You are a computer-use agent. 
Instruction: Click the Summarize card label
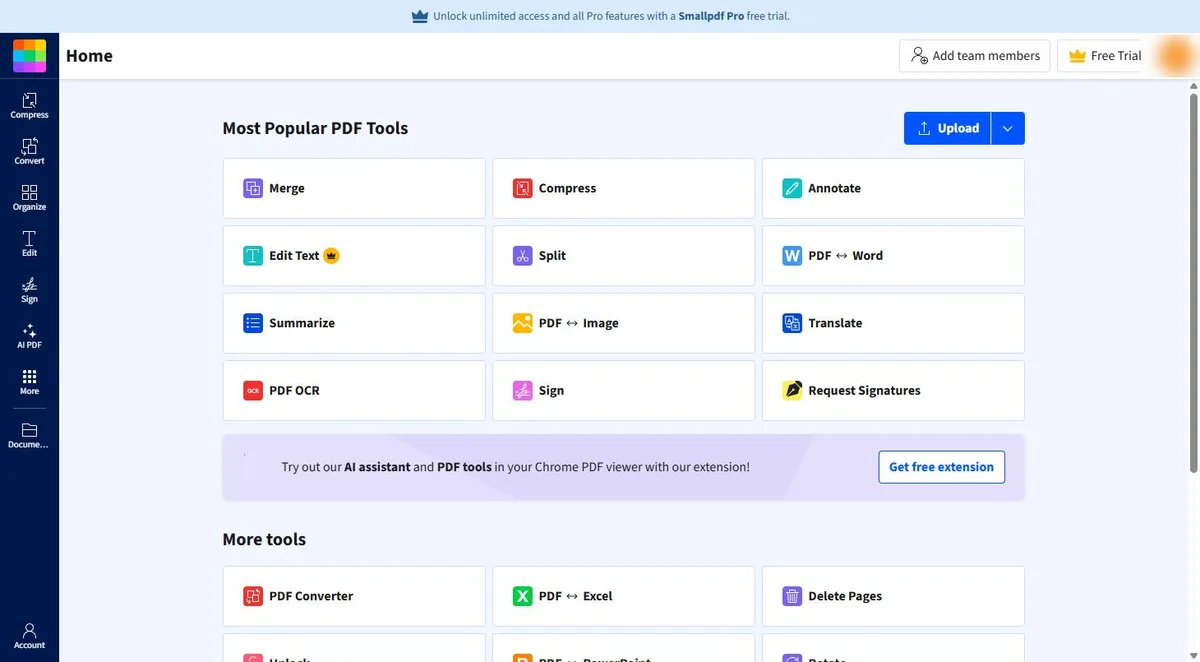[x=302, y=323]
